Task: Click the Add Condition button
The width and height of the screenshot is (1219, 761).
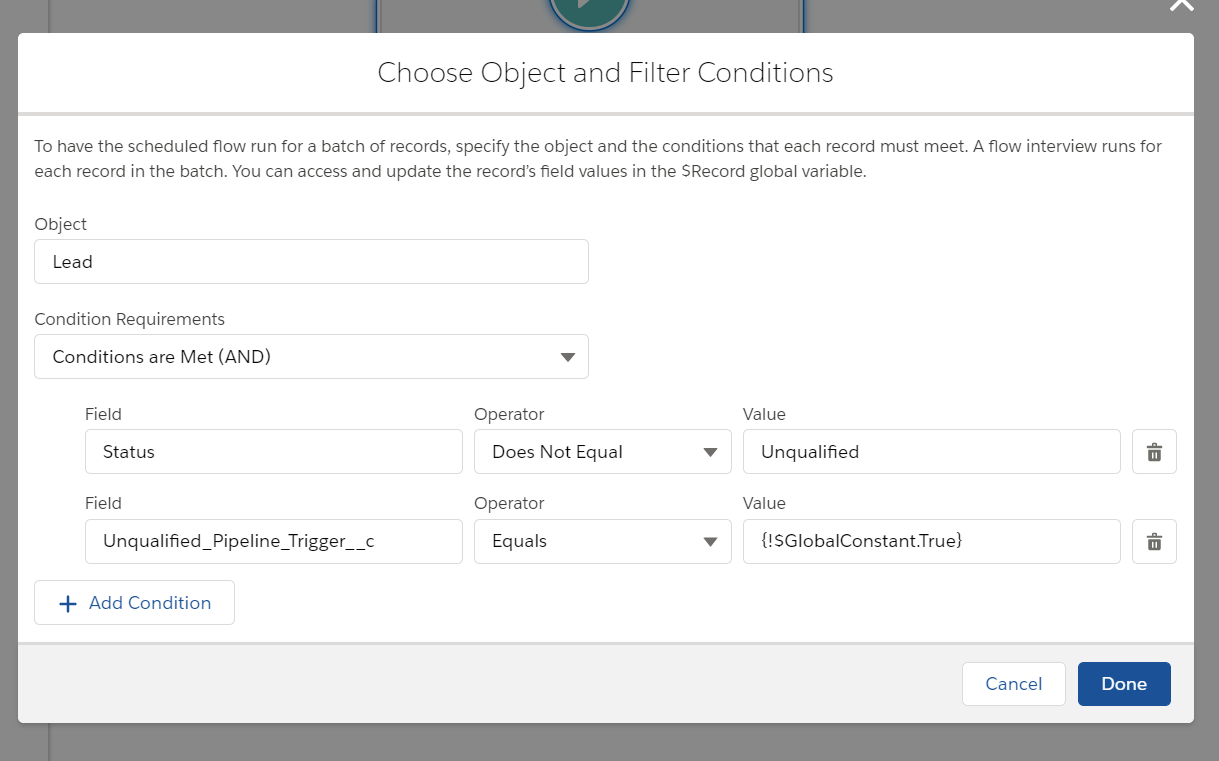Action: pyautogui.click(x=134, y=602)
